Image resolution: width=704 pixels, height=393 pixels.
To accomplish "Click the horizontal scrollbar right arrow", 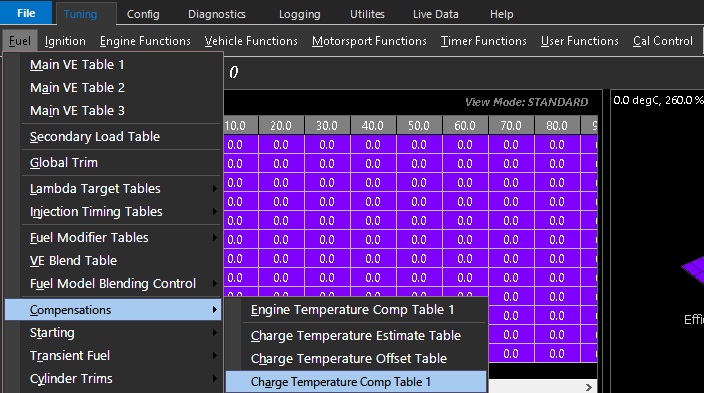I will pos(589,387).
